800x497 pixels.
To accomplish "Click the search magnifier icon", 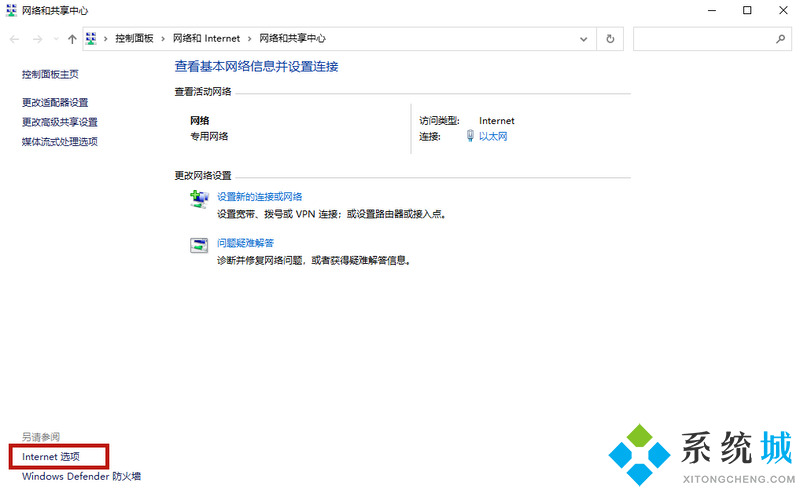I will pyautogui.click(x=781, y=39).
